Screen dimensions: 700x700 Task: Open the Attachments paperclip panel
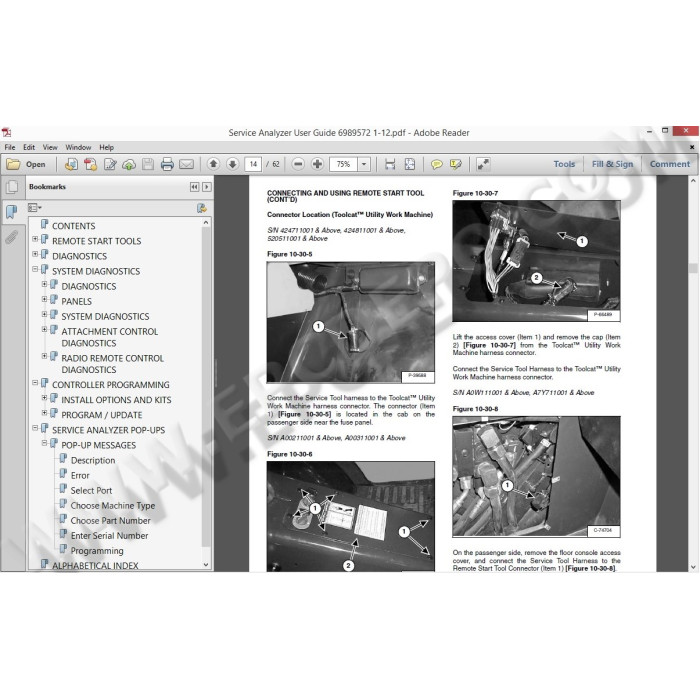pyautogui.click(x=12, y=237)
